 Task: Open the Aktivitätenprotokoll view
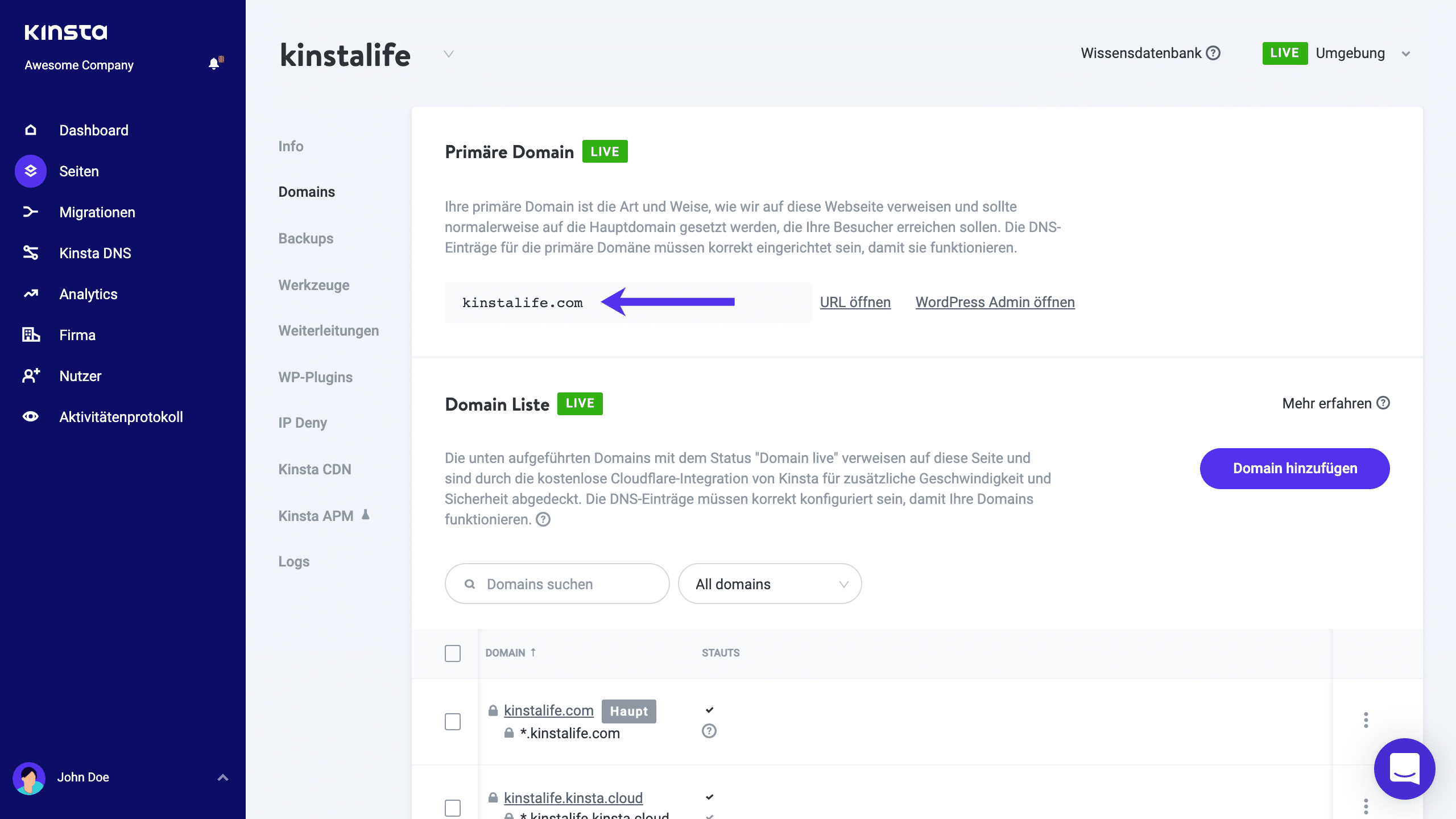click(x=121, y=417)
